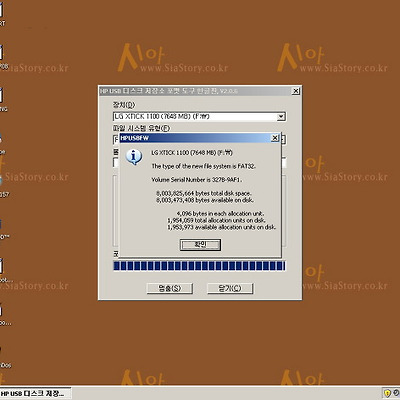Click the 닫기(C) close button
This screenshot has height=400, width=400.
point(230,288)
